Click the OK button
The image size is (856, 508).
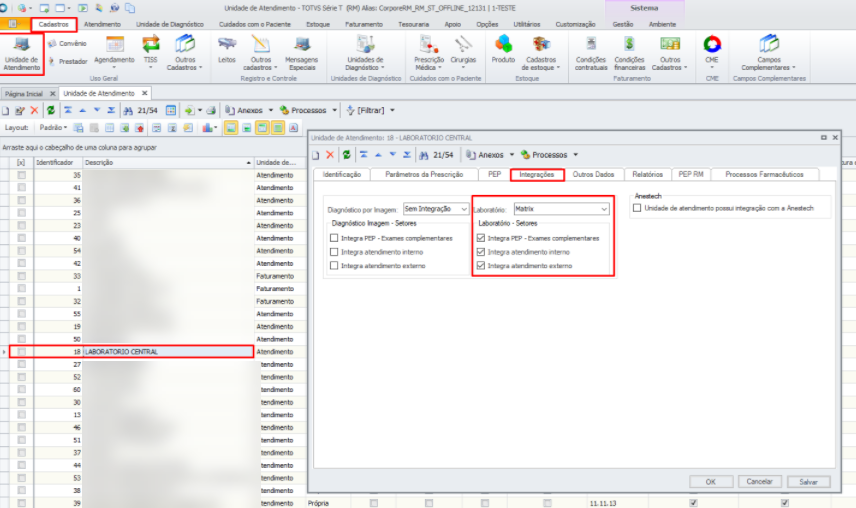coord(710,482)
